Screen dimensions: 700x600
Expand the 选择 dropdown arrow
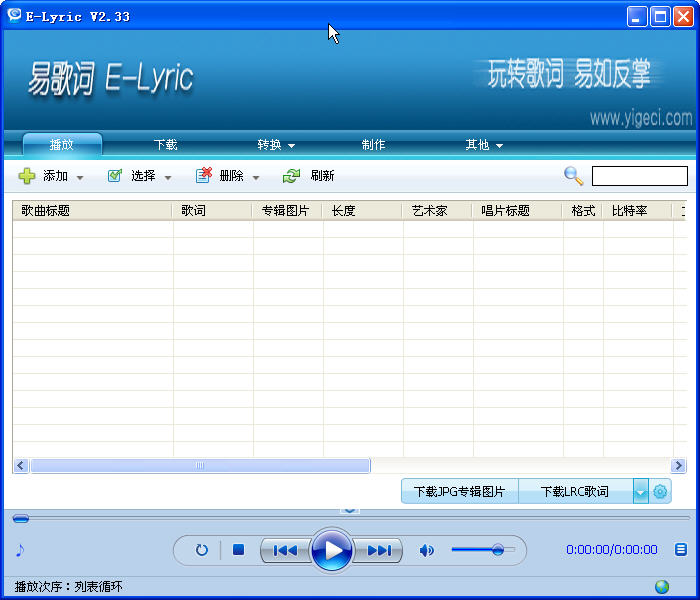click(x=168, y=178)
